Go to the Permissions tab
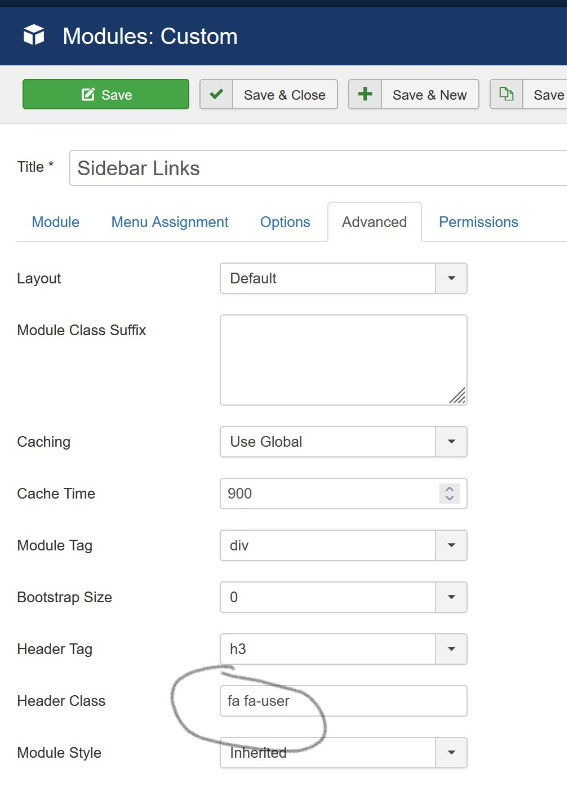The image size is (567, 800). coord(479,222)
